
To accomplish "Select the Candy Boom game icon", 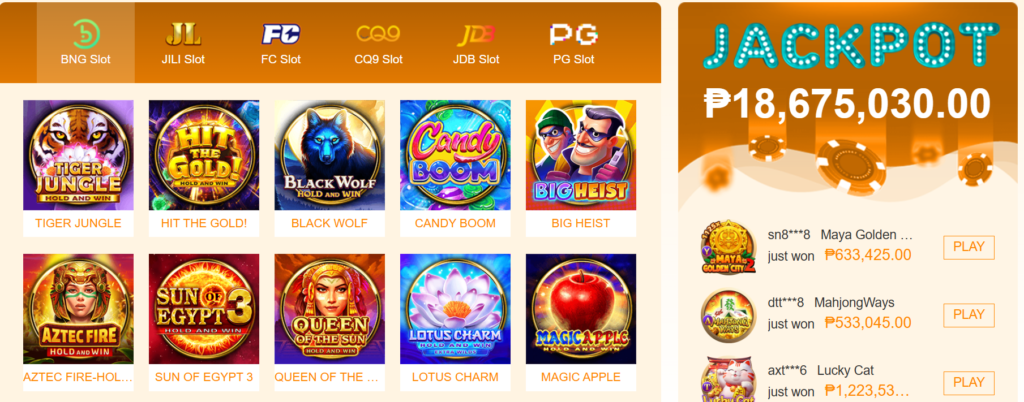I will [455, 155].
